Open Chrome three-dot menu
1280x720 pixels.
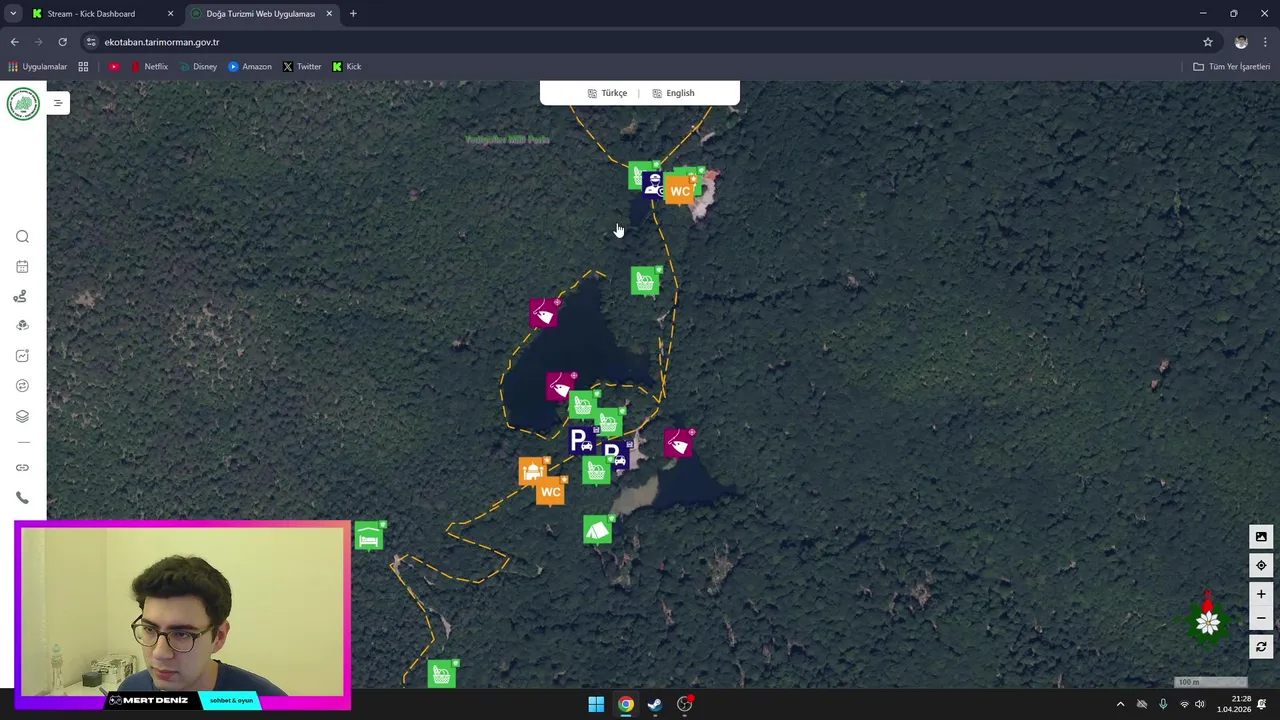pos(1266,42)
